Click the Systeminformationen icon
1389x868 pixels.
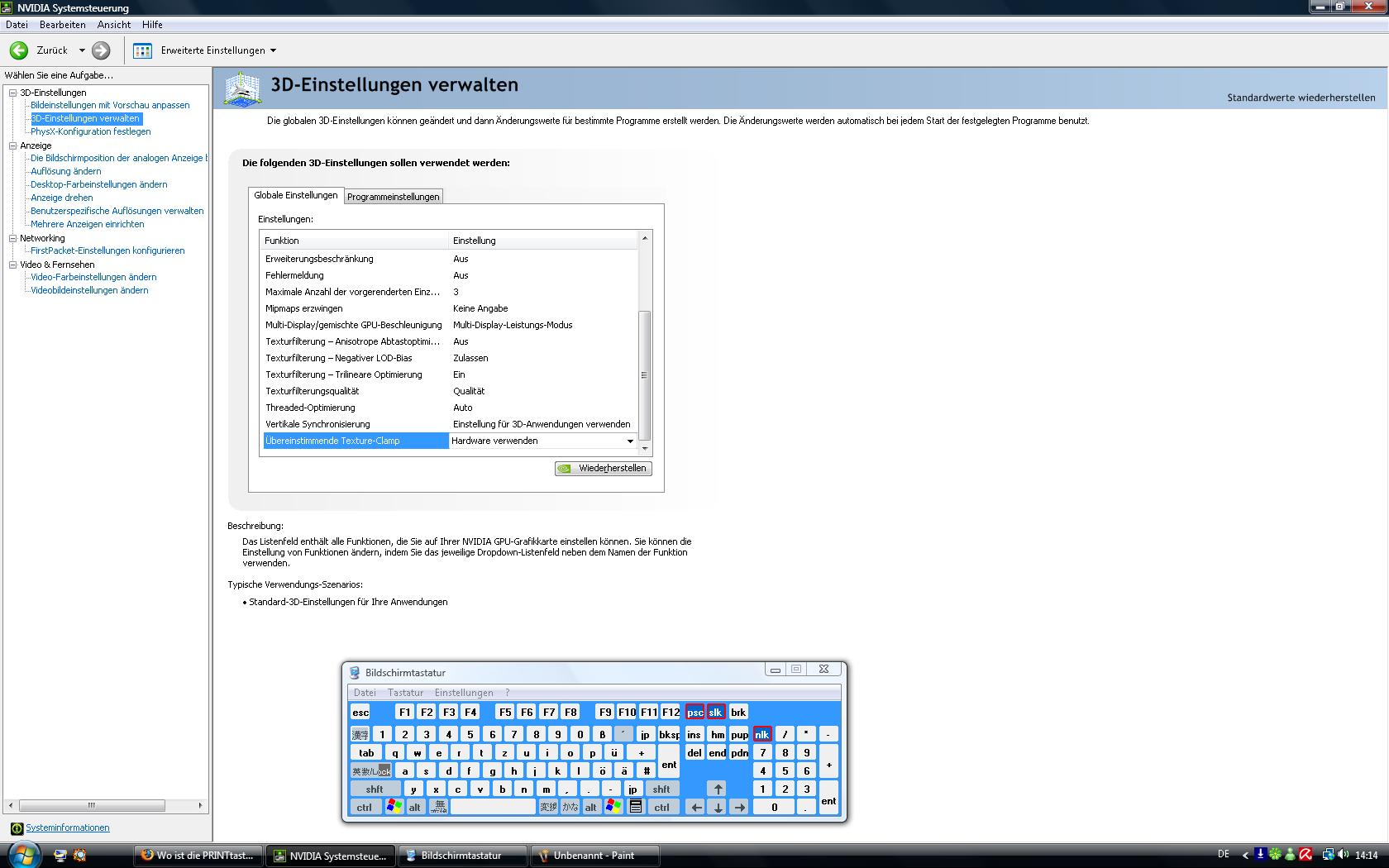point(17,827)
